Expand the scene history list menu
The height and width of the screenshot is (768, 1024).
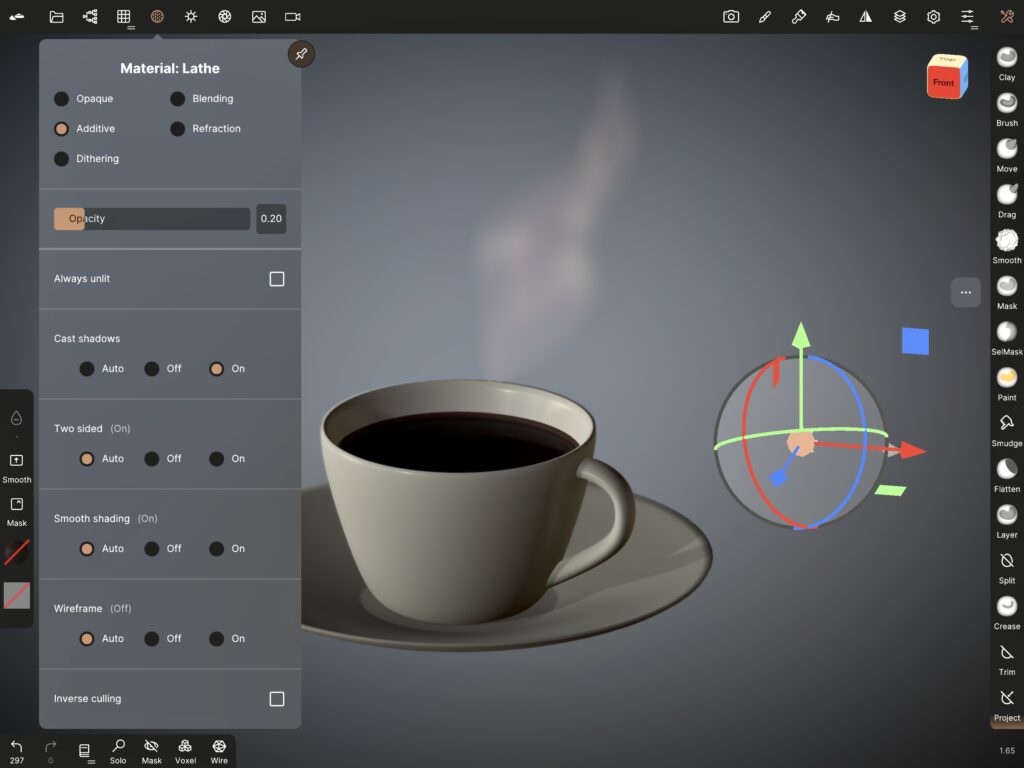(x=85, y=751)
